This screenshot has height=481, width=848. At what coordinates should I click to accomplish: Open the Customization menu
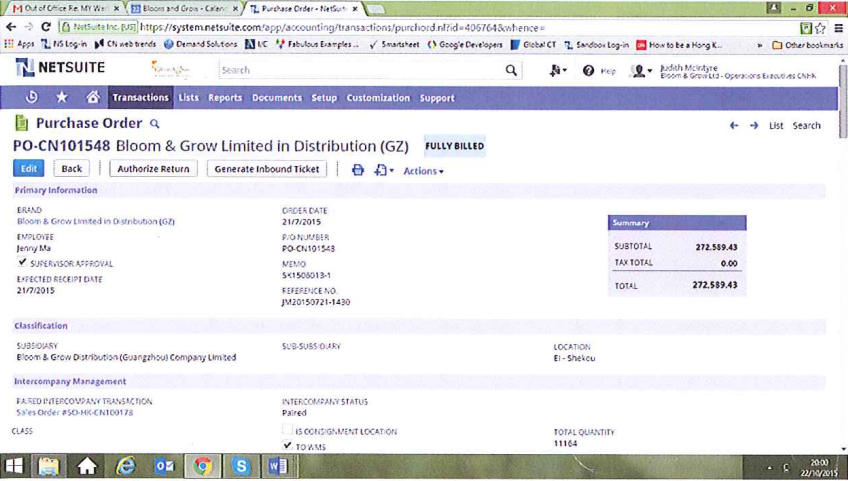coord(378,98)
